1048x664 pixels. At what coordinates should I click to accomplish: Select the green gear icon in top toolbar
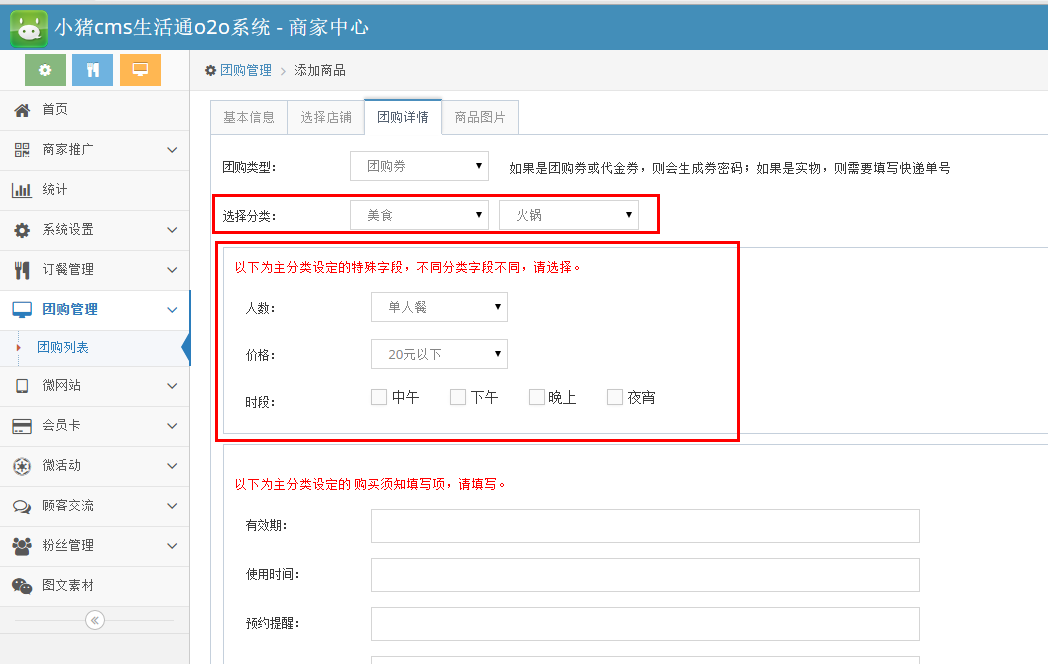[43, 71]
